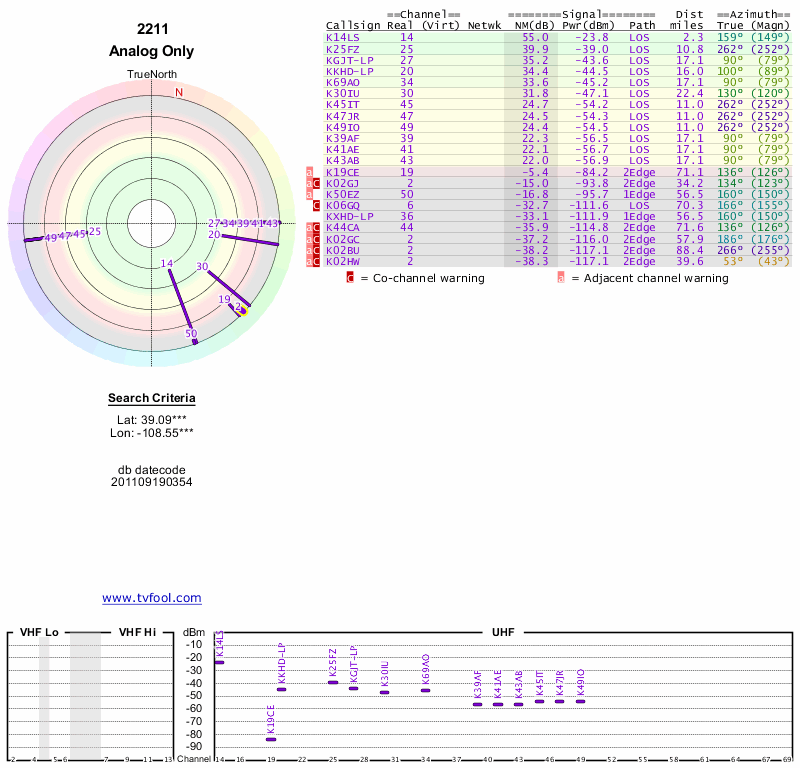Select KKHD-LP callsign in the table
Viewport: 800px width, 768px height.
[349, 71]
